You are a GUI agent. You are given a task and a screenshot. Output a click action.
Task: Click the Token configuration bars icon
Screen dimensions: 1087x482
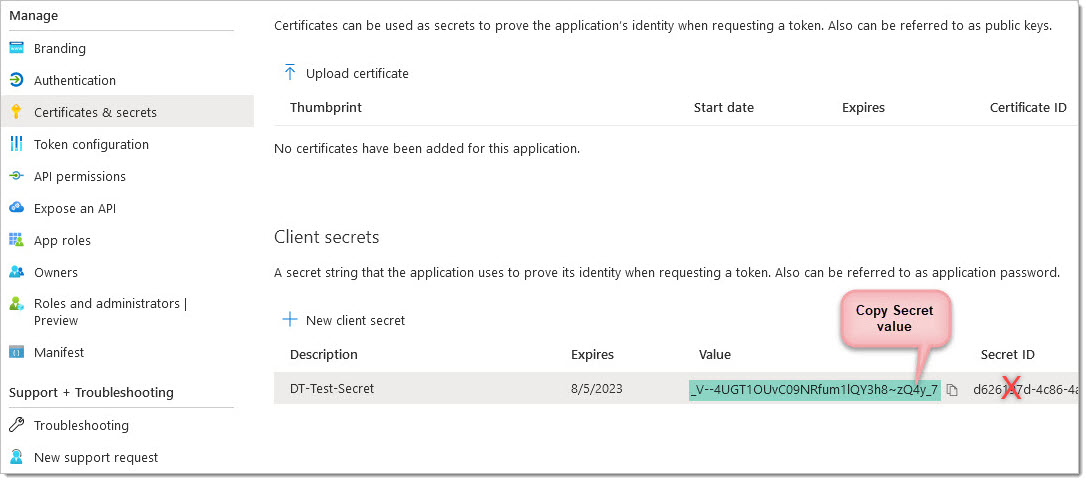tap(17, 144)
